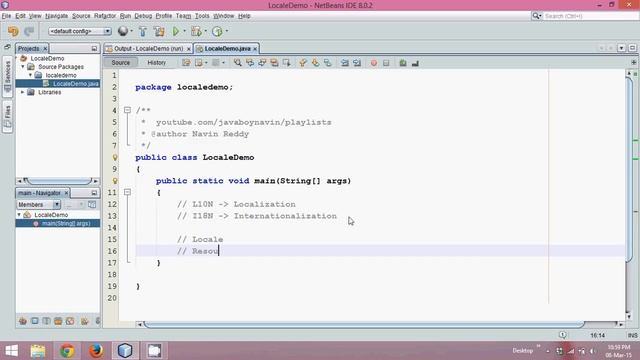Open Debug Project dropdown arrow
Screen dimensions: 640x360
click(x=205, y=31)
